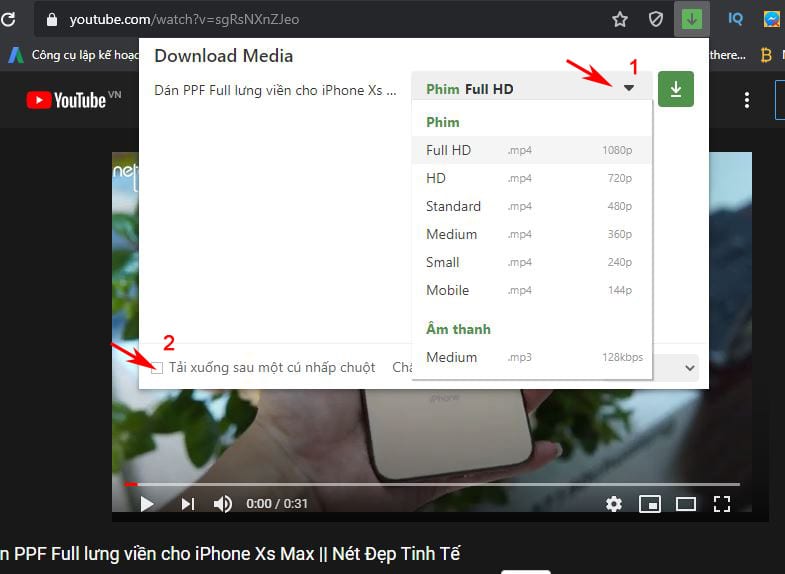Open video player settings gear
Image resolution: width=785 pixels, height=574 pixels.
click(x=614, y=503)
